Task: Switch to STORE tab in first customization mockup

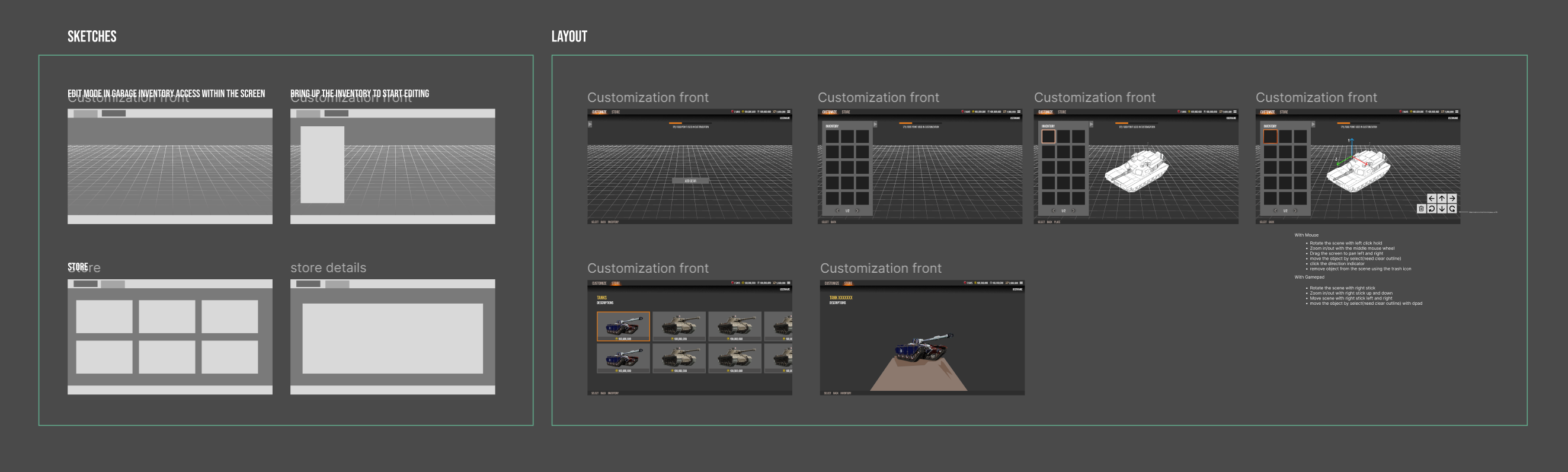Action: coord(615,112)
